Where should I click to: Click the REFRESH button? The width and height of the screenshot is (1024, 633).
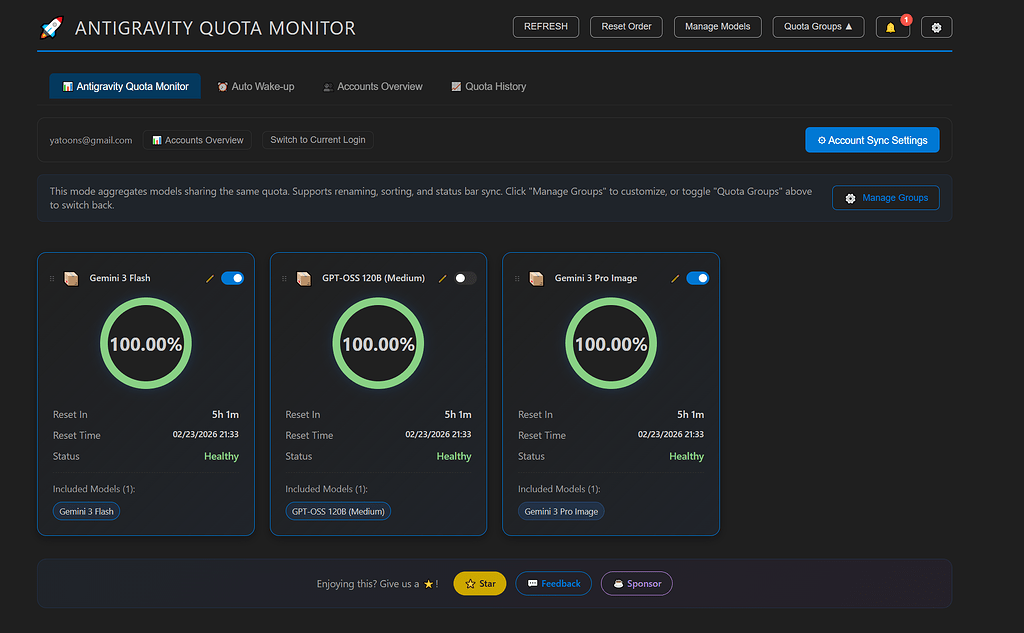pos(546,27)
